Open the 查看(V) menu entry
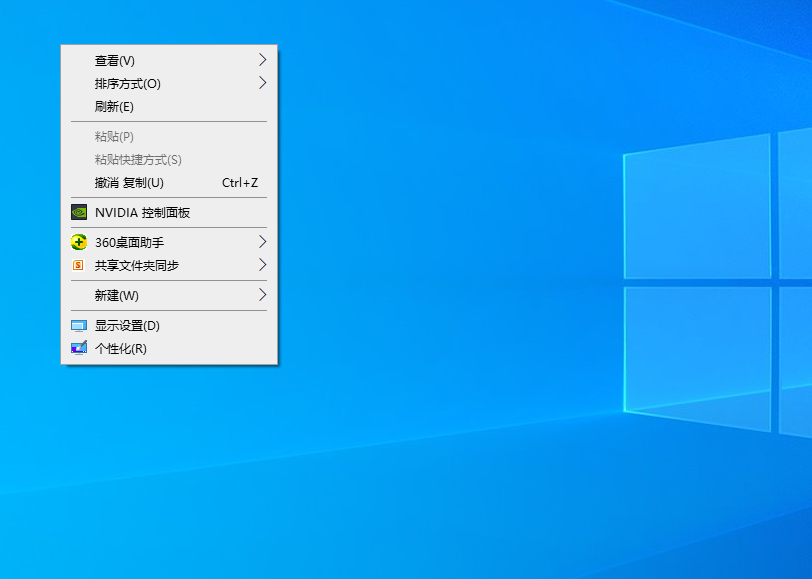This screenshot has width=812, height=579. pos(114,60)
